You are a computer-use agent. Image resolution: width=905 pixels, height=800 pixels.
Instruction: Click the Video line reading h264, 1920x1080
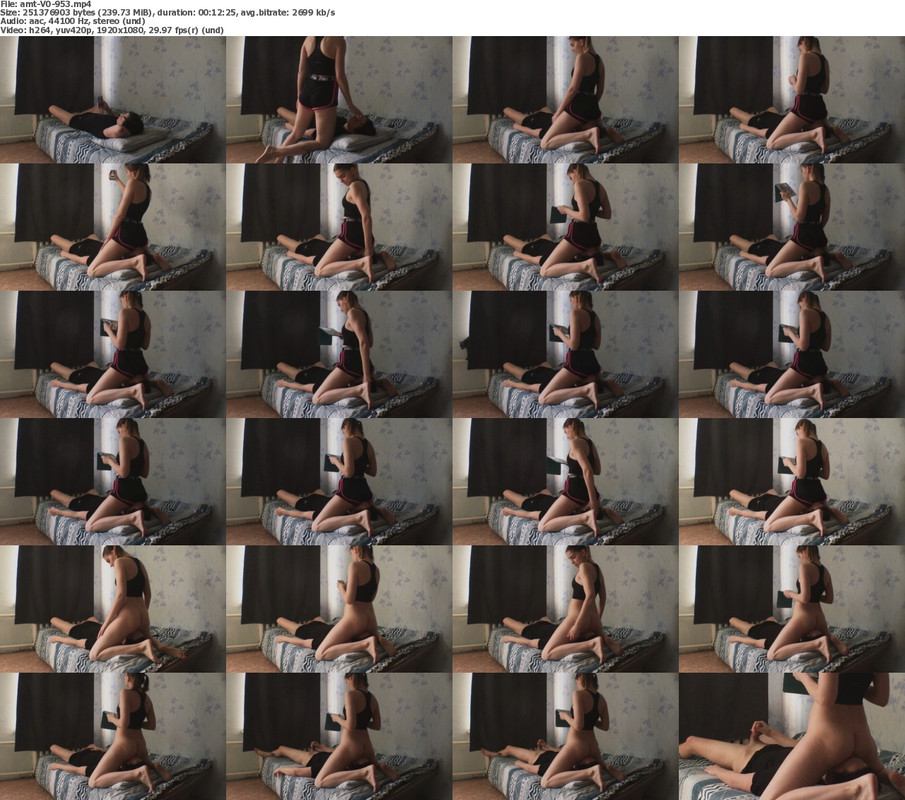(112, 30)
